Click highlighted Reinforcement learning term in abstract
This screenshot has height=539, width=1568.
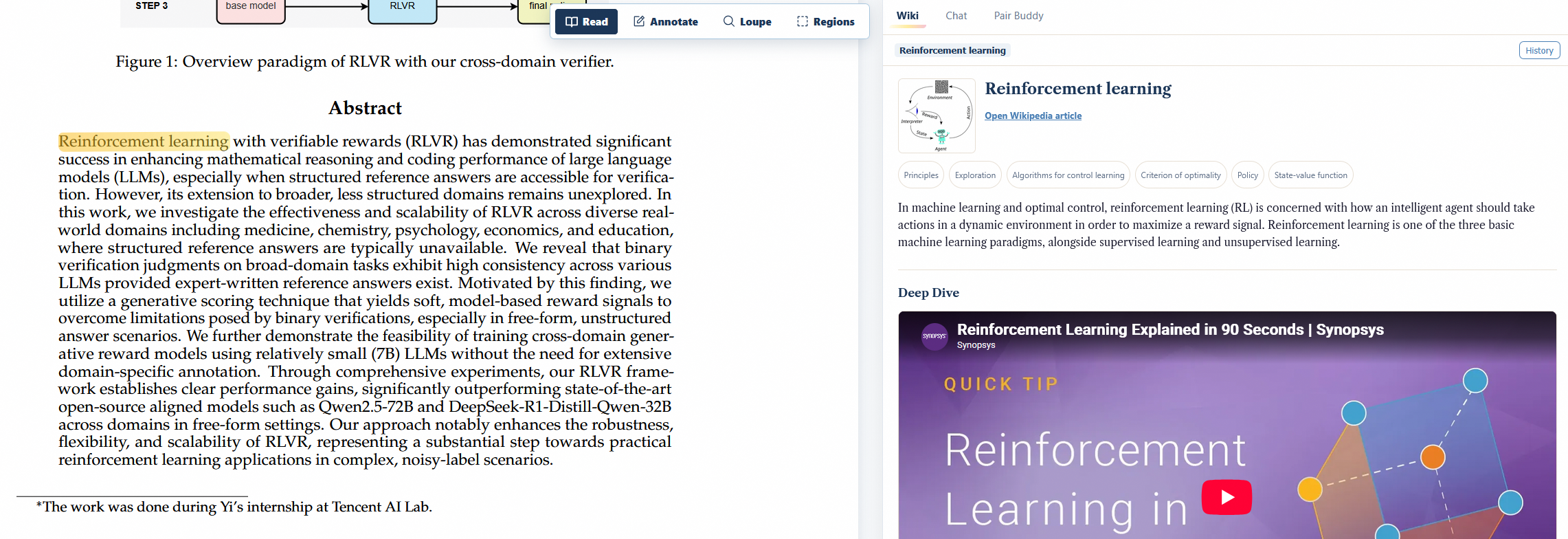click(x=144, y=141)
